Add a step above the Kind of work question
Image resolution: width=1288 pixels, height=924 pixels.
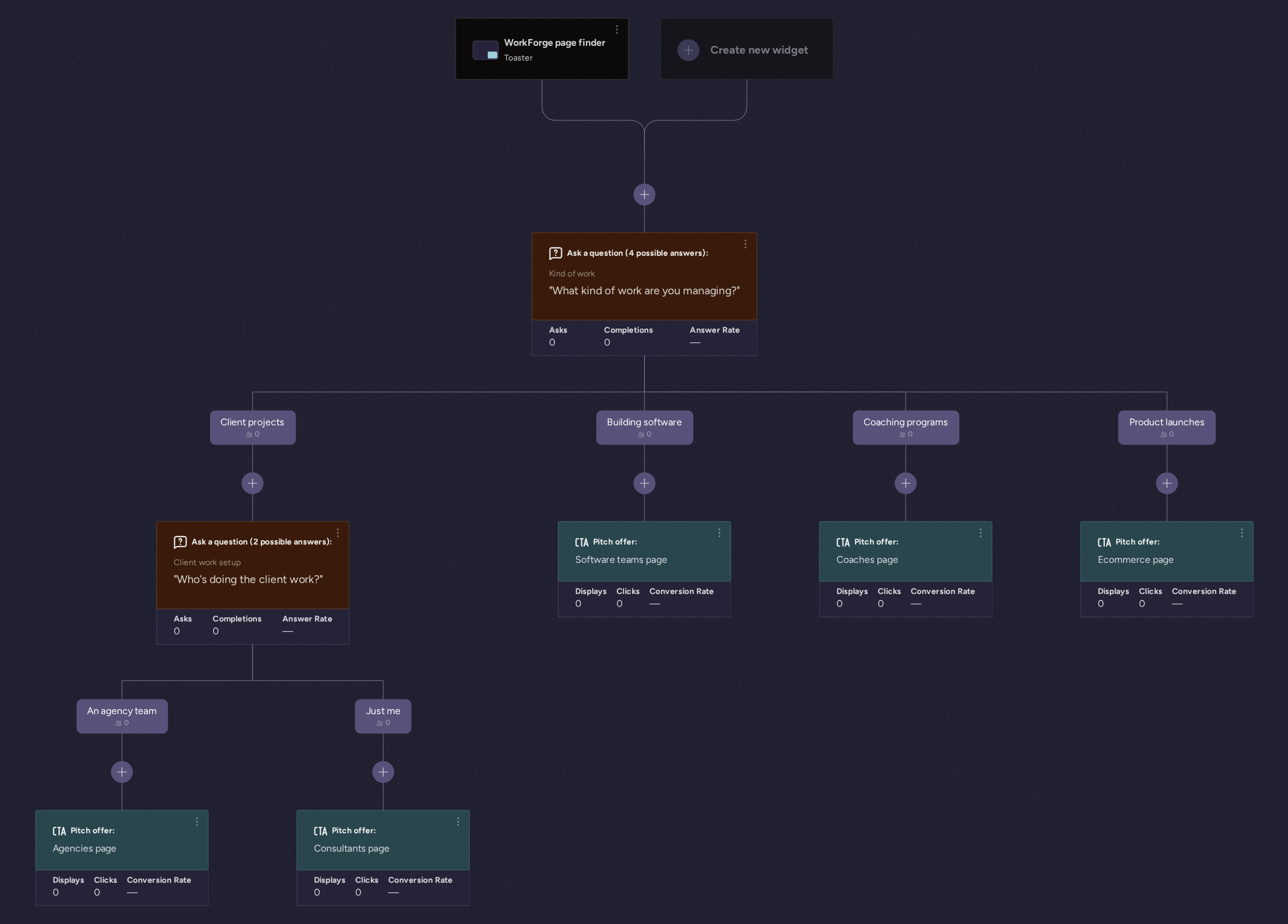(x=644, y=195)
